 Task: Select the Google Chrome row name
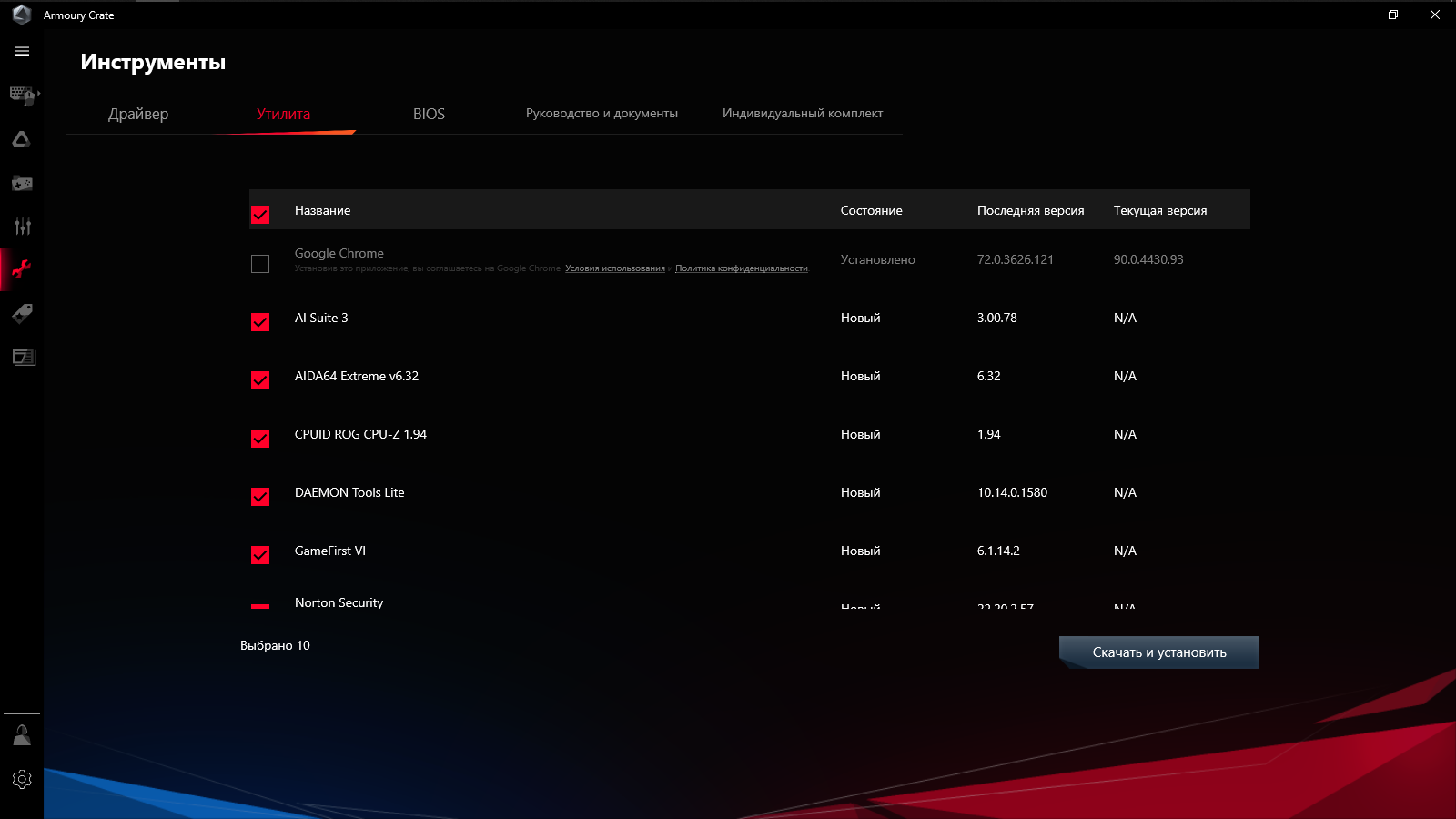pyautogui.click(x=339, y=253)
